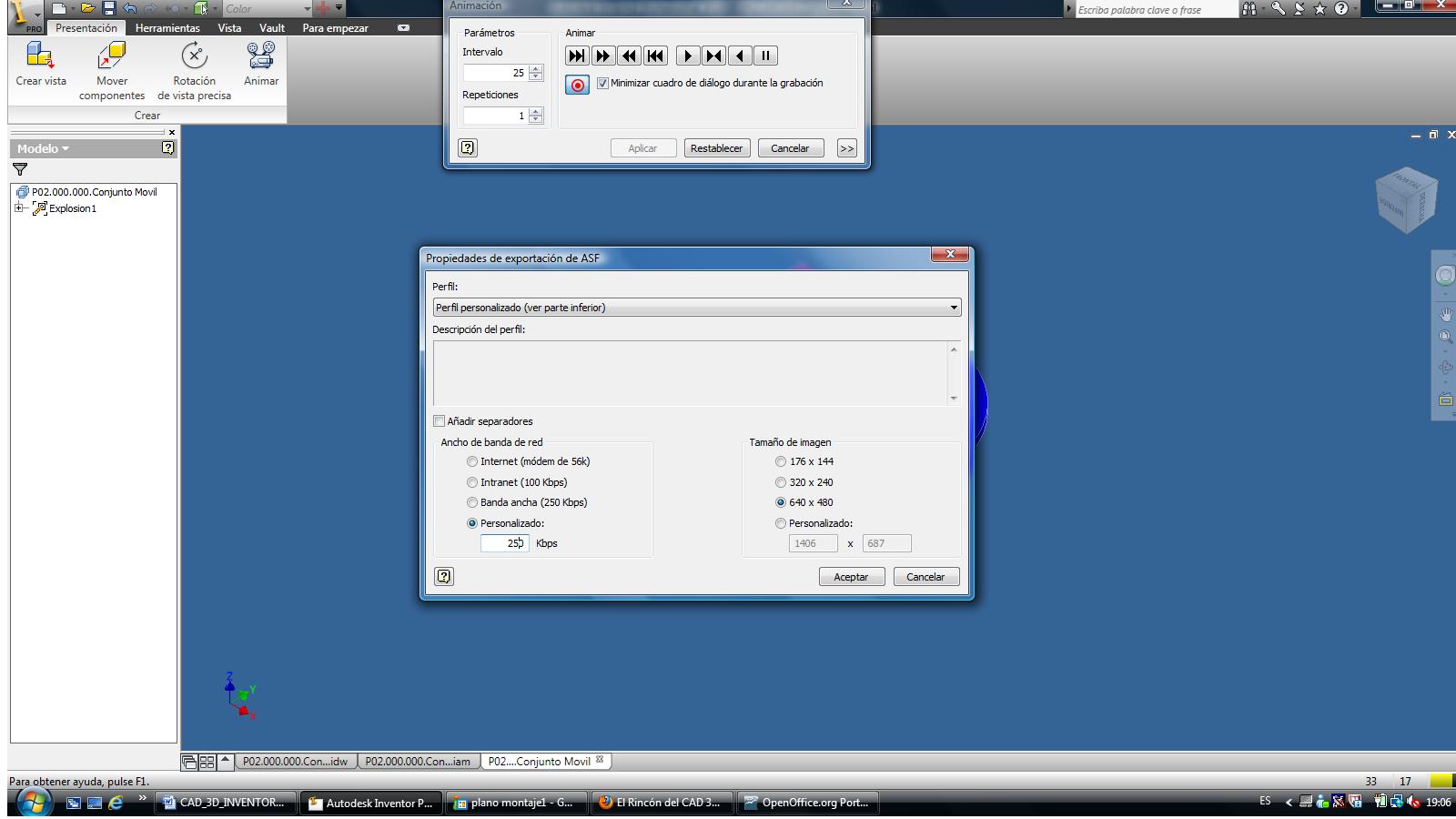Screen dimensions: 1456x819
Task: Click the model browser filter icon
Action: tap(20, 169)
